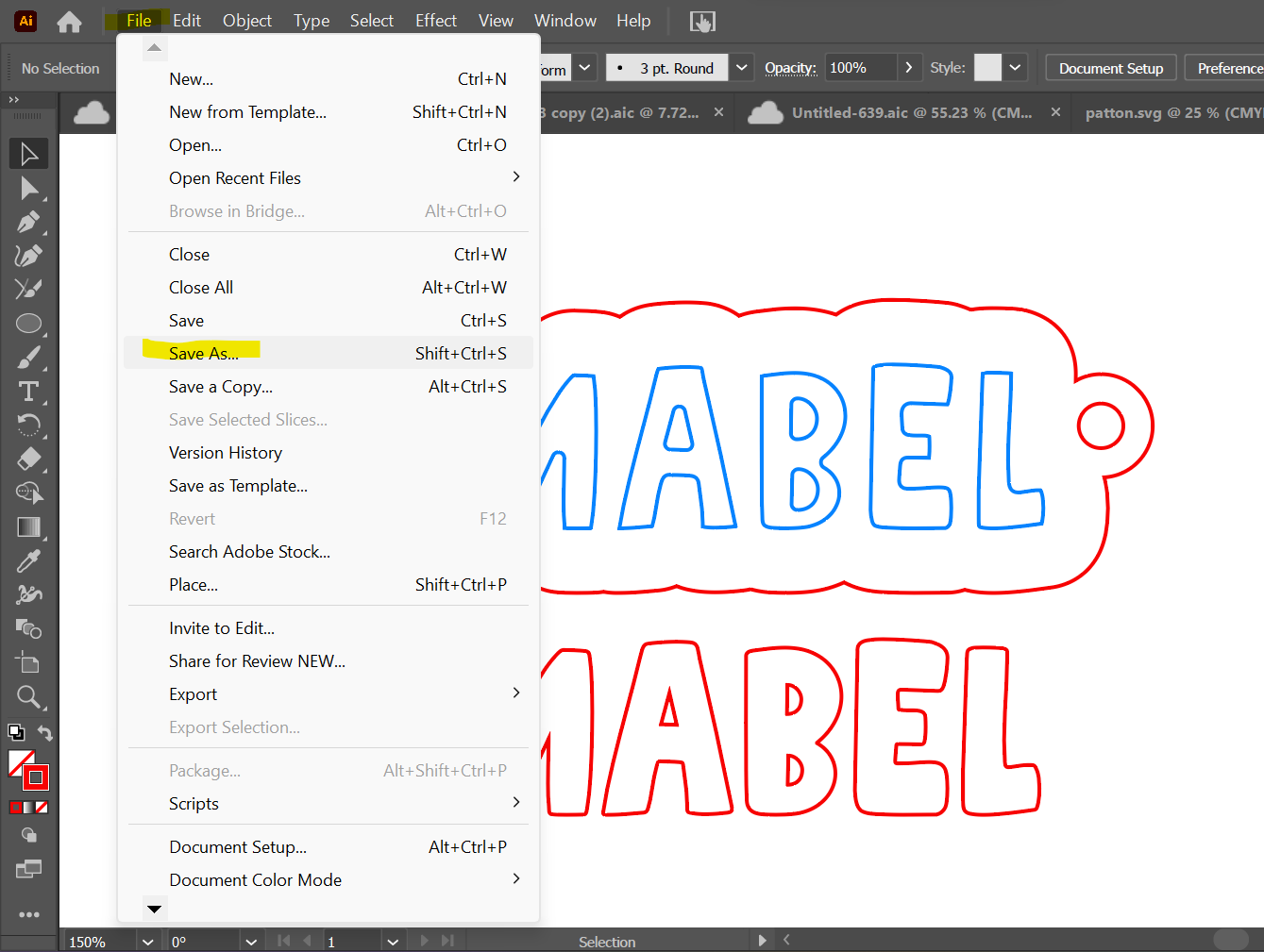Click the Document Setup button

[1110, 68]
